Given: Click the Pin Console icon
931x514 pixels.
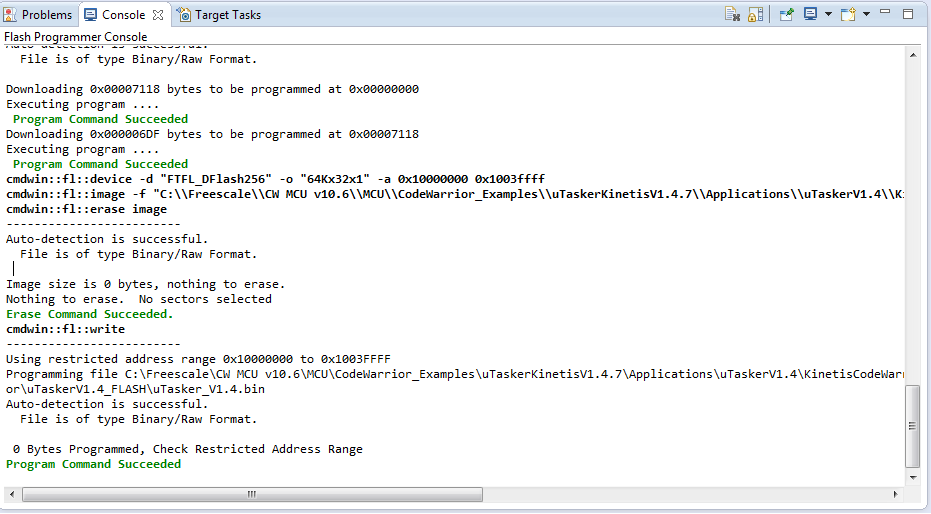Looking at the screenshot, I should tap(786, 15).
